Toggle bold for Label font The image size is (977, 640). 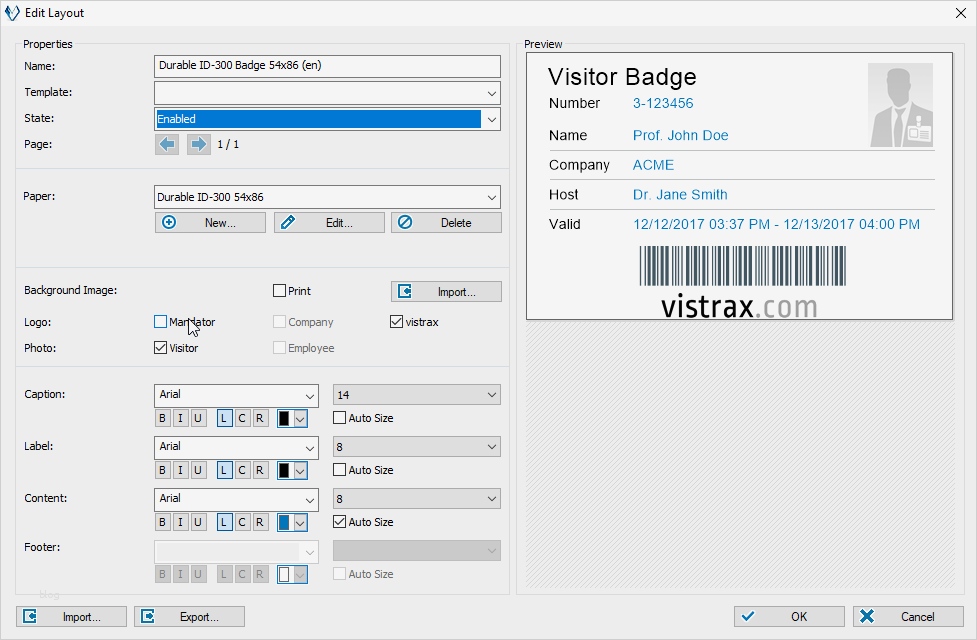point(162,470)
